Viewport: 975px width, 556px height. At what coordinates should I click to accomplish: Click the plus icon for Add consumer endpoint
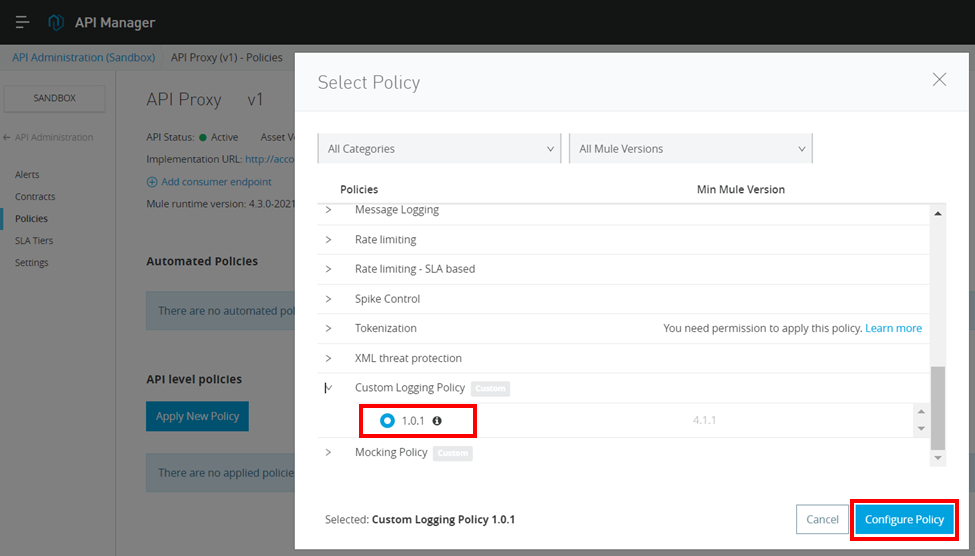pyautogui.click(x=152, y=182)
